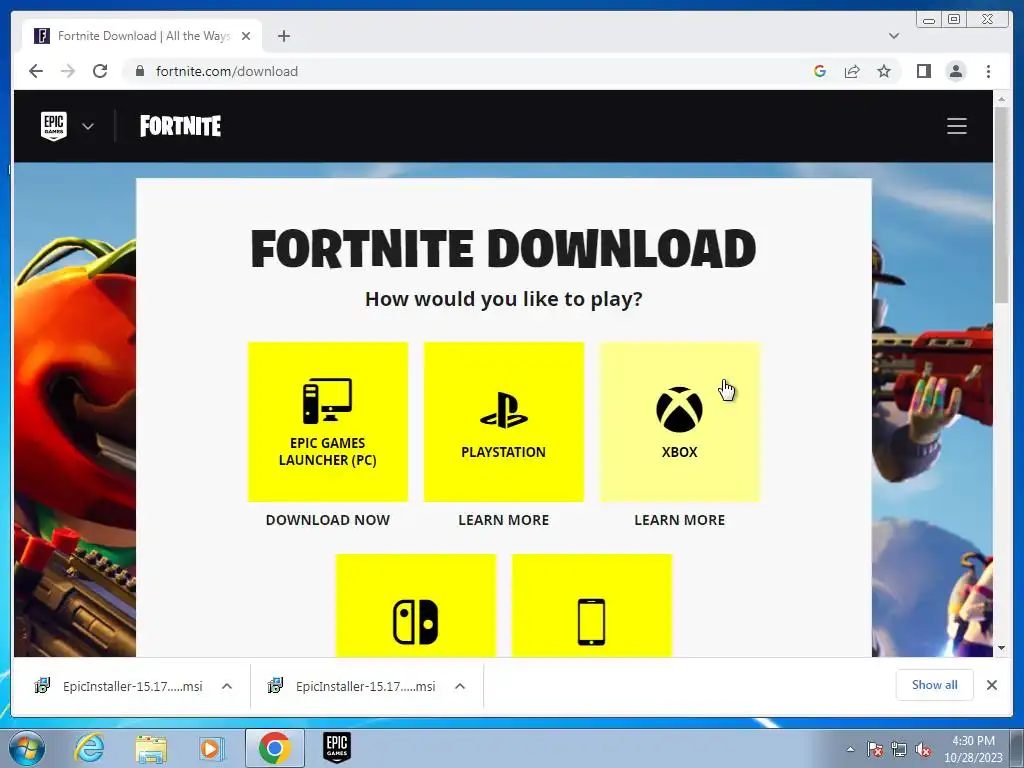The image size is (1024, 768).
Task: Click the Action Center flag tray icon
Action: tap(875, 749)
